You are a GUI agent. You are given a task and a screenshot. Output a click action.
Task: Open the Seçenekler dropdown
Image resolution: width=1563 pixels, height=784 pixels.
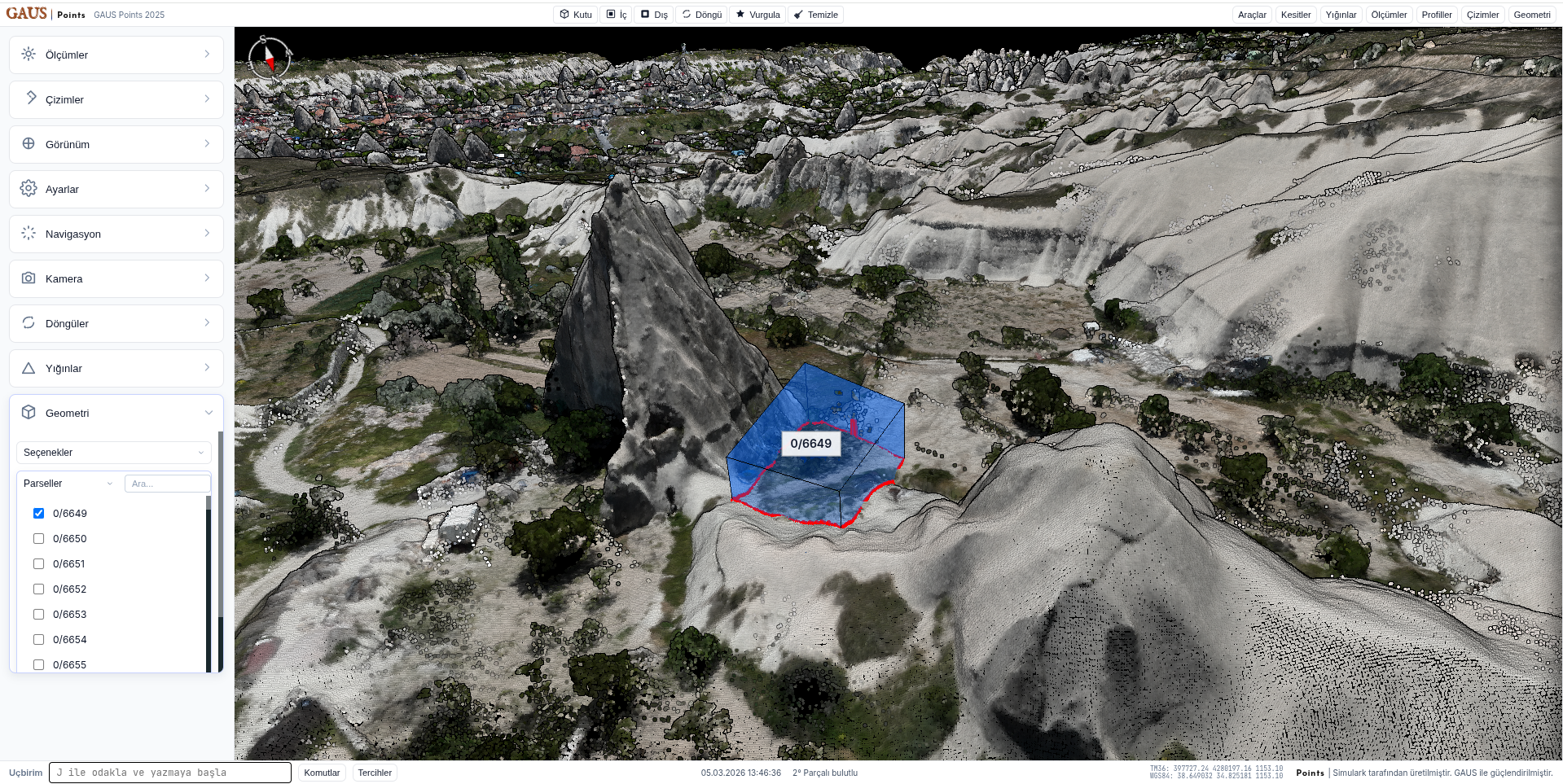(114, 453)
